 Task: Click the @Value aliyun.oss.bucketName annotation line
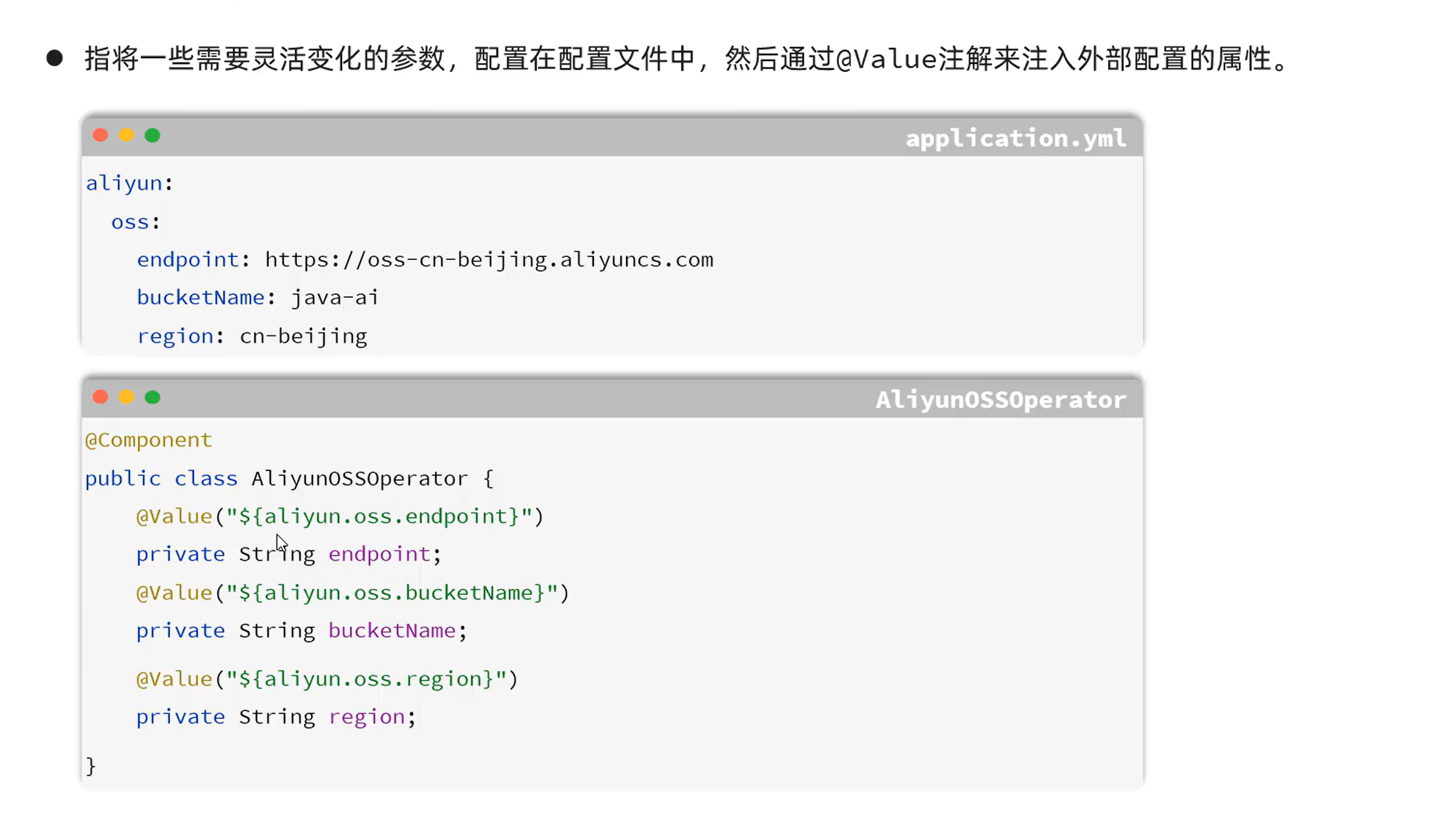tap(353, 593)
